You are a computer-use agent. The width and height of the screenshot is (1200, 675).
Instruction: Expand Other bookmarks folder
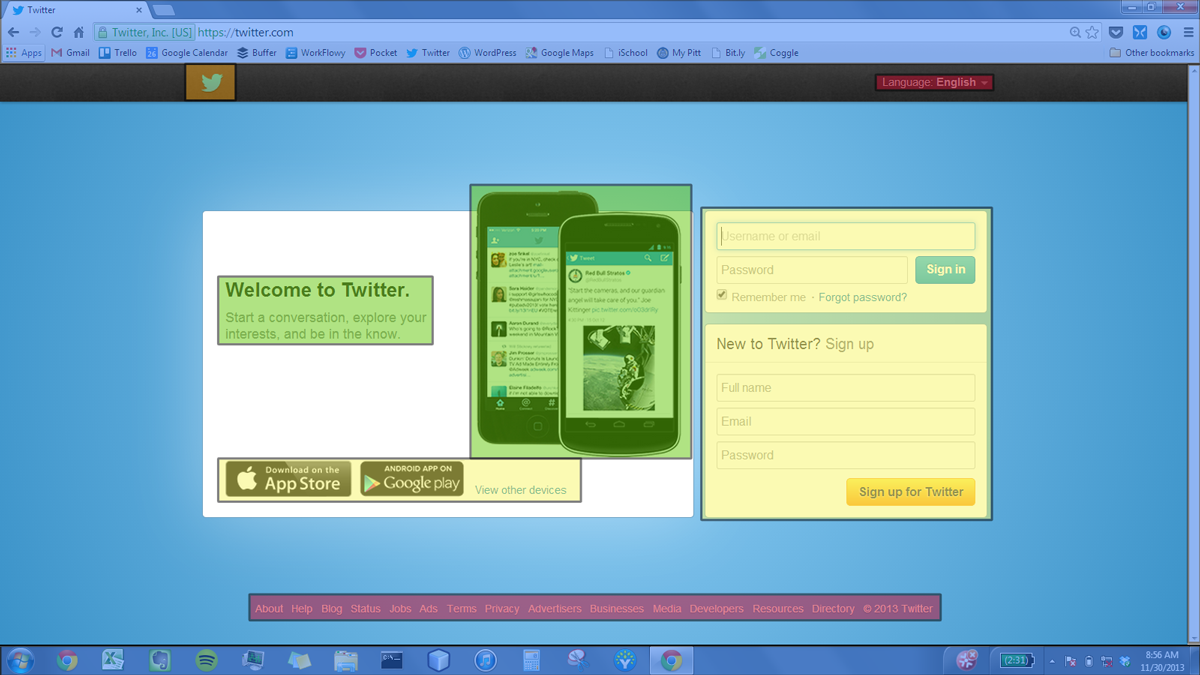tap(1152, 53)
